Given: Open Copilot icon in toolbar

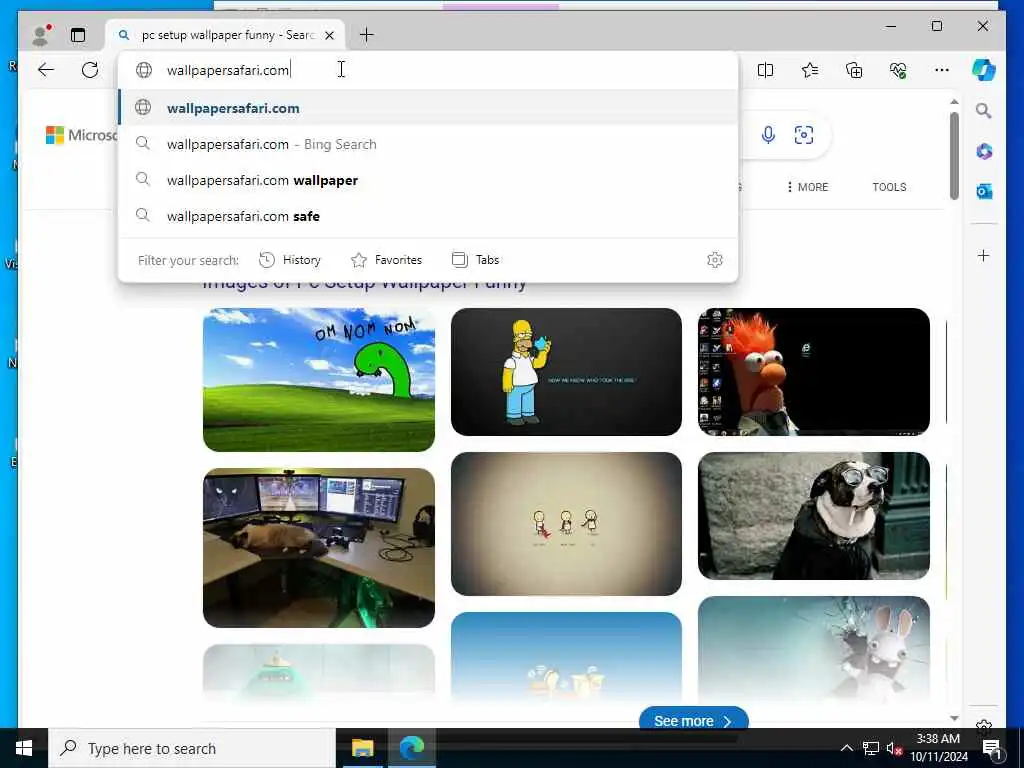Looking at the screenshot, I should pos(984,70).
